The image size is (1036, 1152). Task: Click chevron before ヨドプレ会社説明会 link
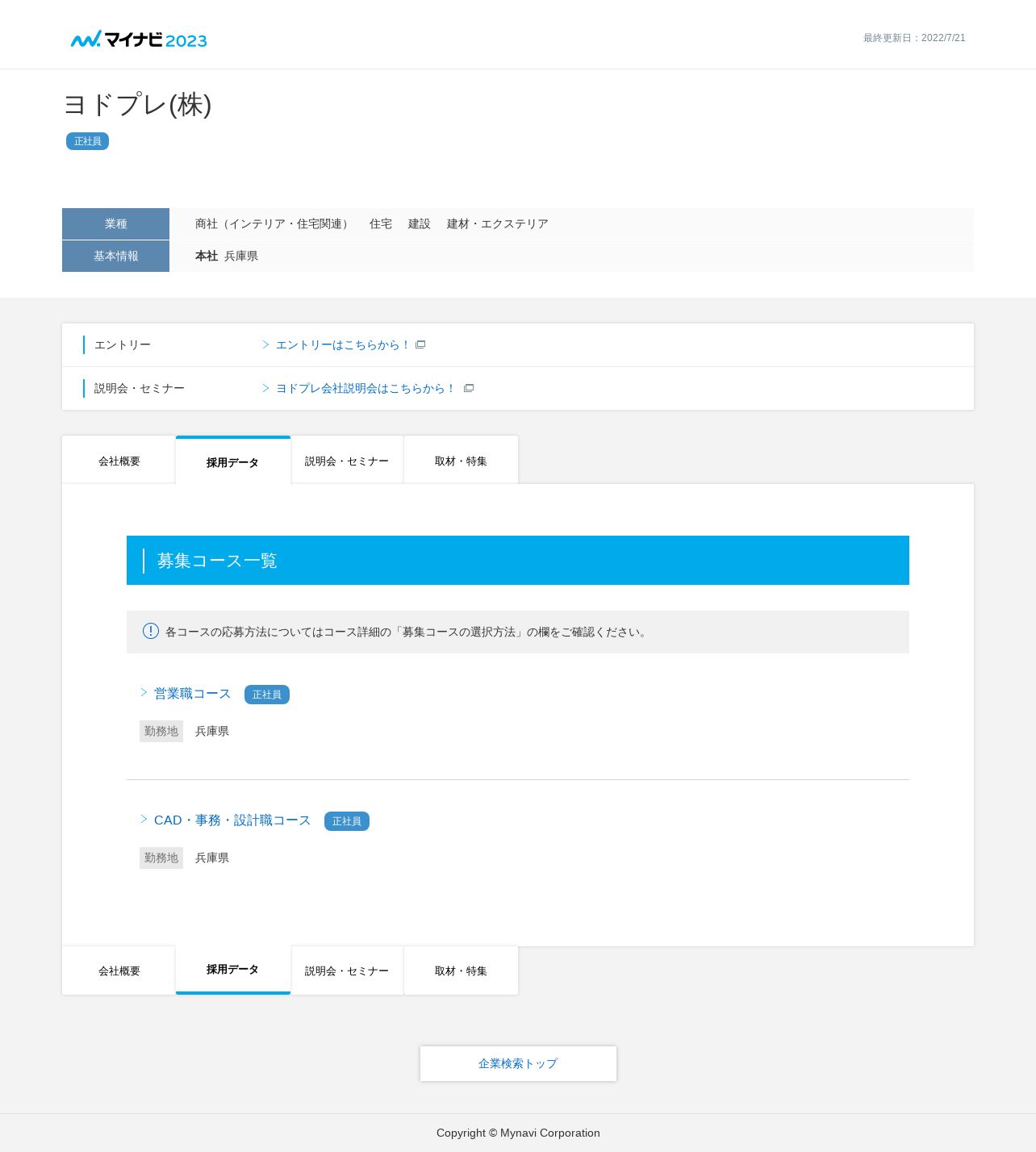265,388
